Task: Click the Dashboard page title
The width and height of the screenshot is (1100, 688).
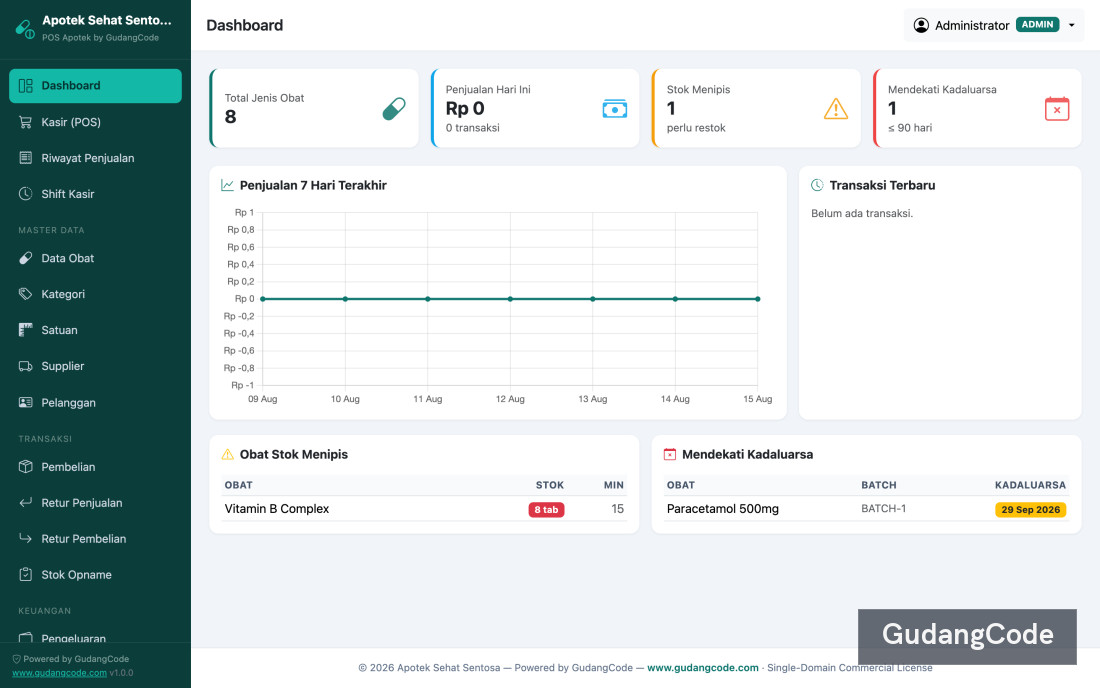Action: [245, 25]
